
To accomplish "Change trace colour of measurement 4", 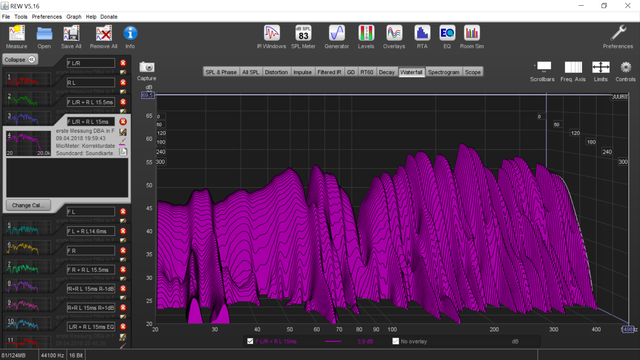I will (x=123, y=142).
